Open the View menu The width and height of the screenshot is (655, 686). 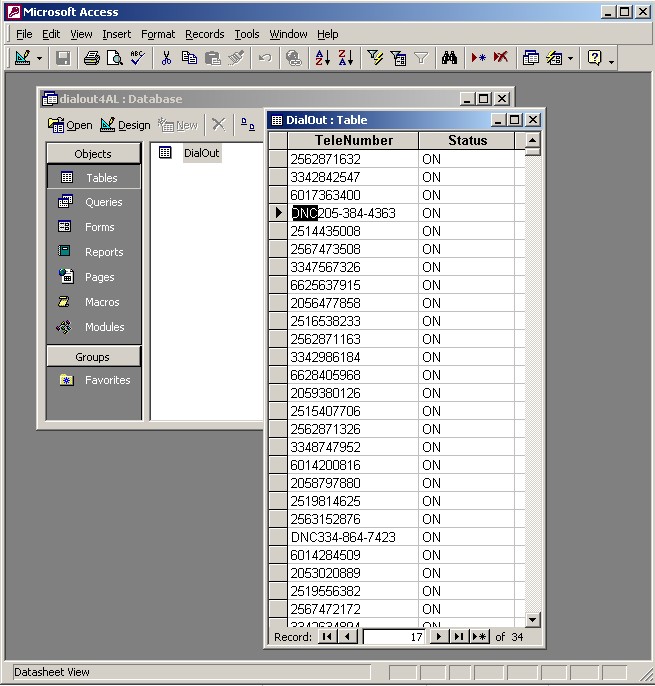(x=81, y=34)
